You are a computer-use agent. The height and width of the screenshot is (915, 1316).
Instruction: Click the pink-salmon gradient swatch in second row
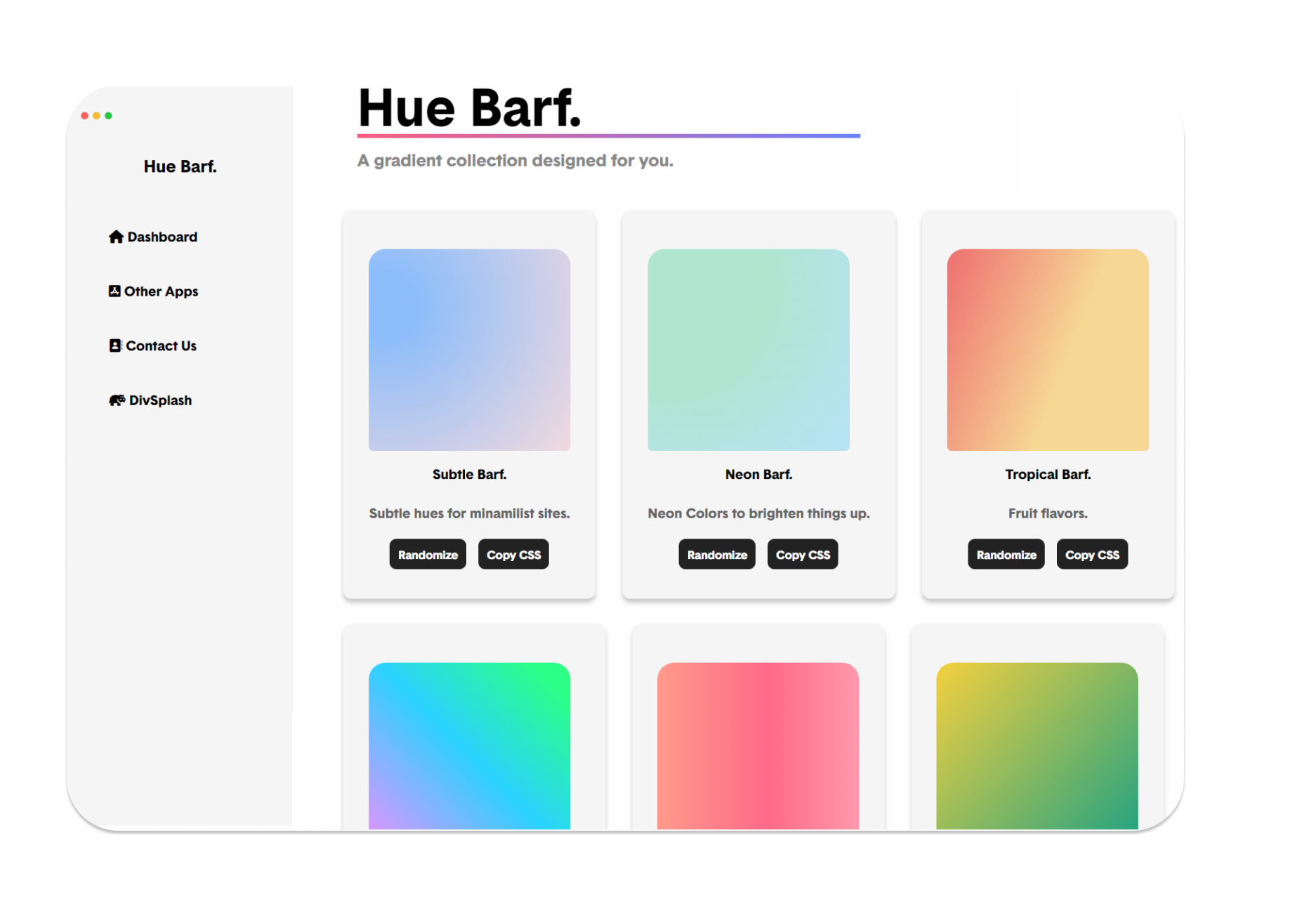click(758, 746)
